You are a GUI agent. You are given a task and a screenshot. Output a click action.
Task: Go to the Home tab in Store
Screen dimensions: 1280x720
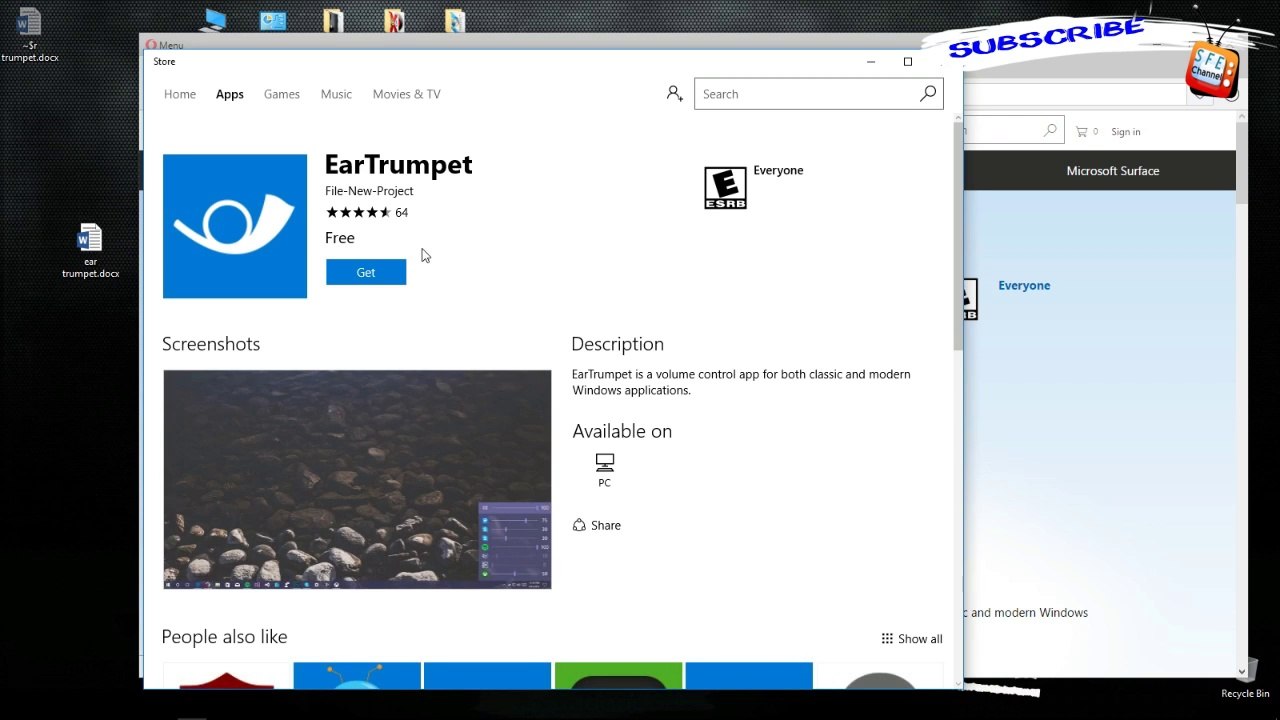(180, 94)
